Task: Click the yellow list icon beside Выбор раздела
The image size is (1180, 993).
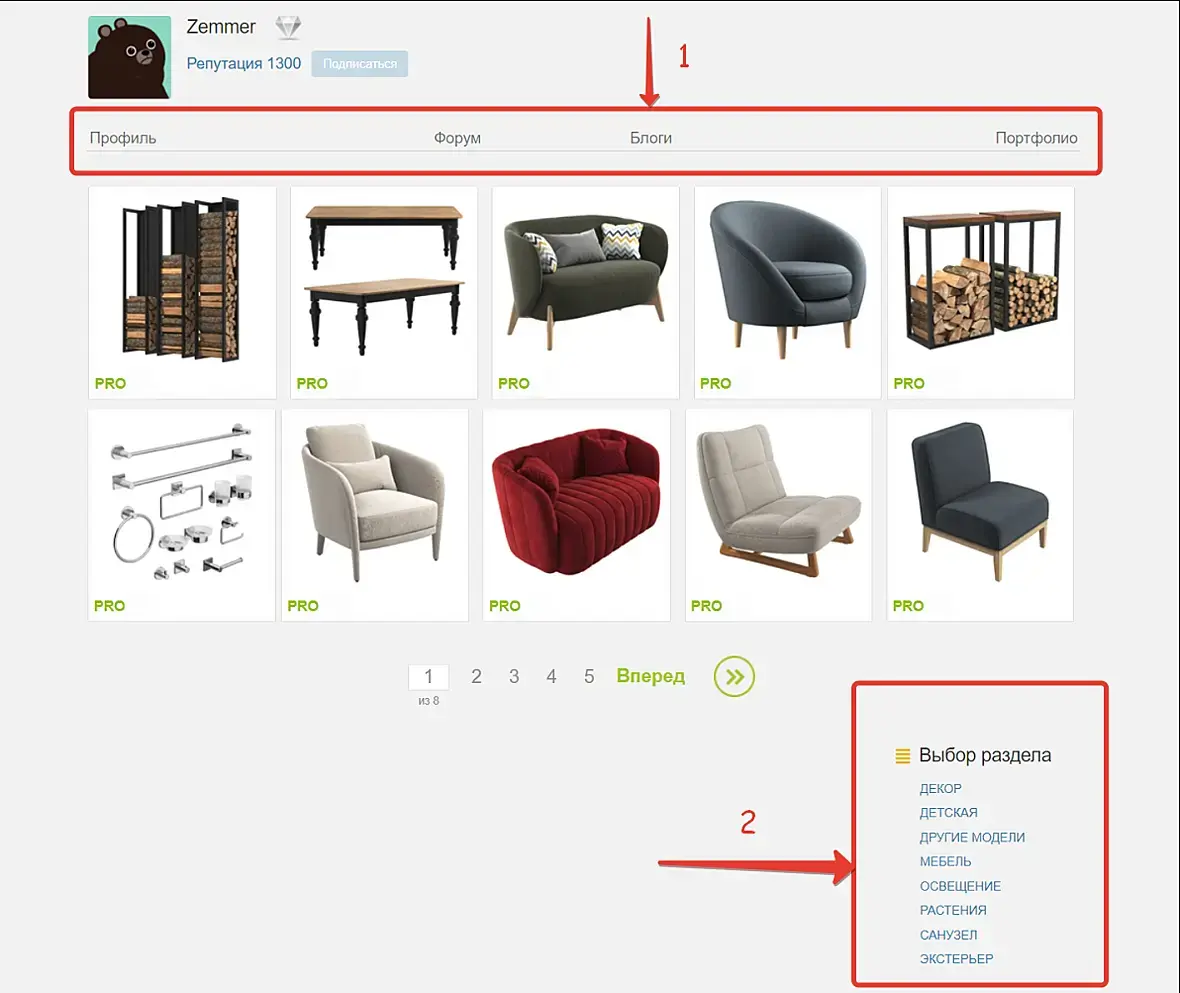Action: click(x=902, y=755)
